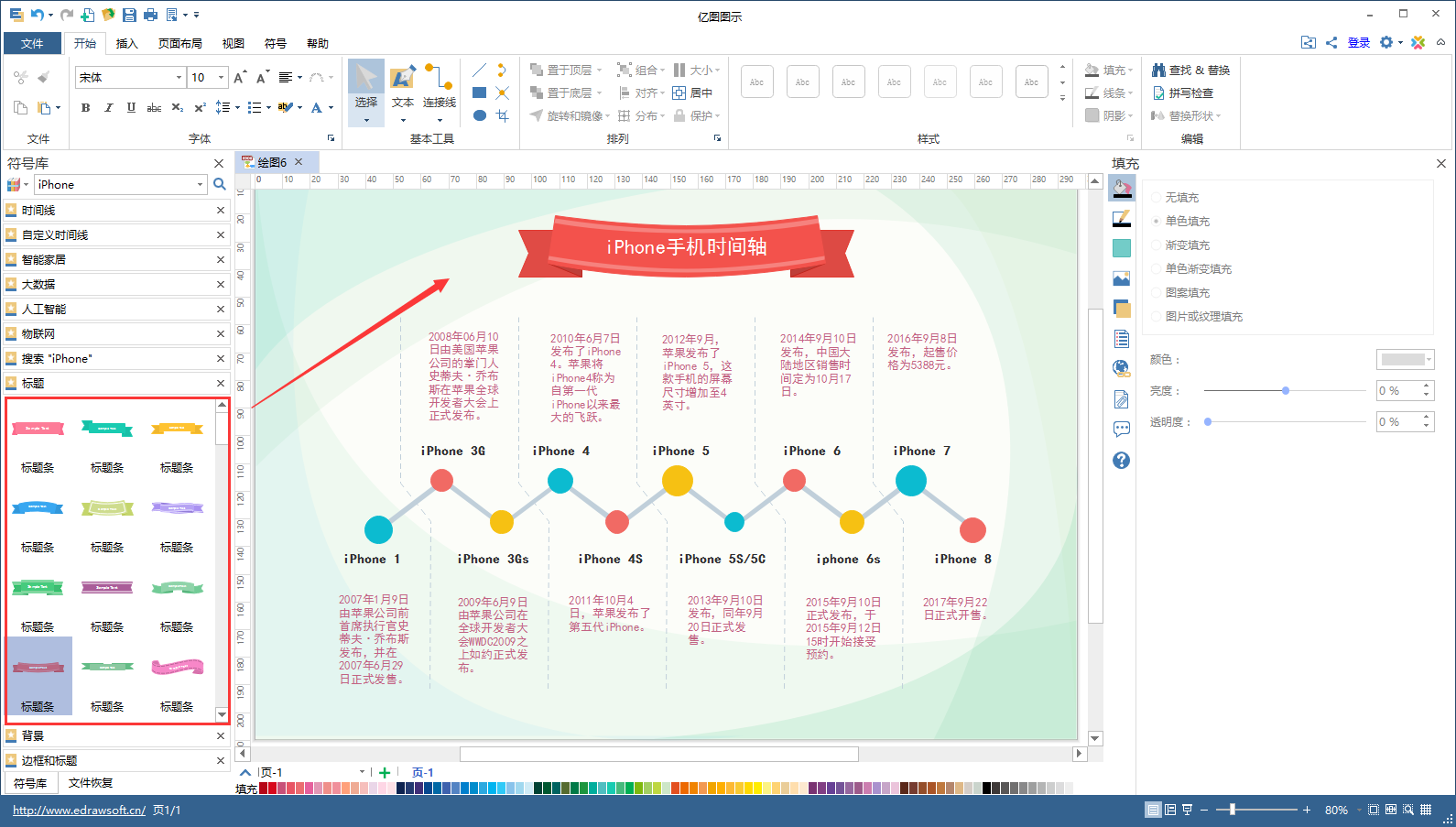Apply Italic formatting
The height and width of the screenshot is (827, 1456).
pos(109,108)
